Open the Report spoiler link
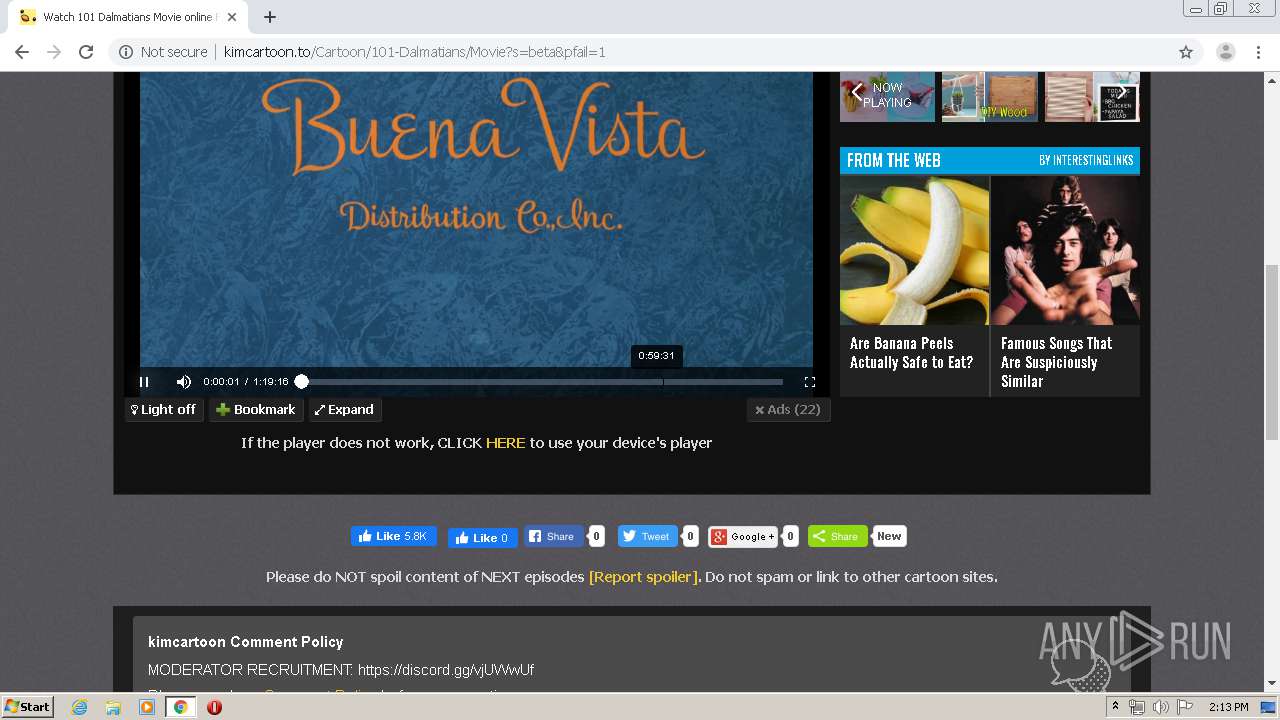Viewport: 1280px width, 720px height. pos(643,577)
